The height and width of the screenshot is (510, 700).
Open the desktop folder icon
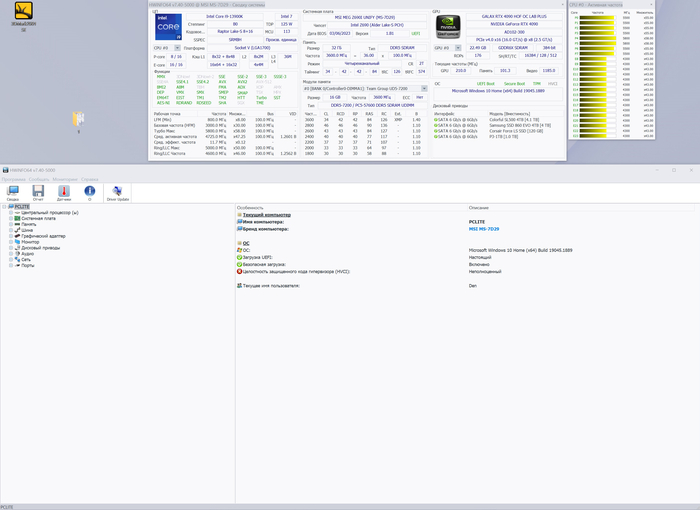79,120
